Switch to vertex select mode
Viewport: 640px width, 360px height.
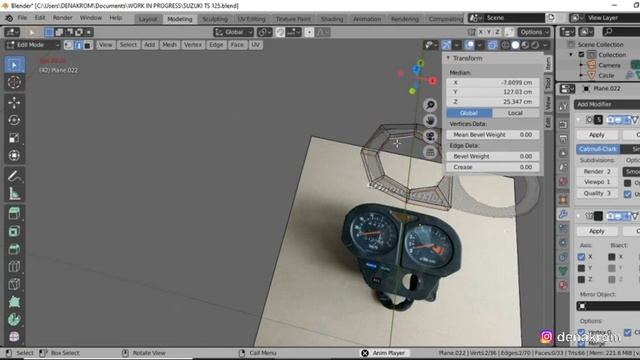69,45
